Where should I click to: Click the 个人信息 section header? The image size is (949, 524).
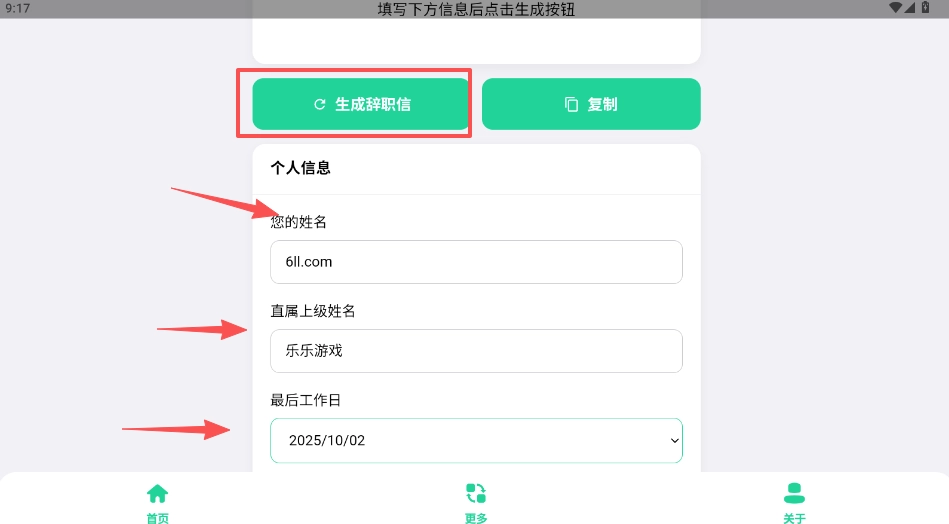click(300, 168)
